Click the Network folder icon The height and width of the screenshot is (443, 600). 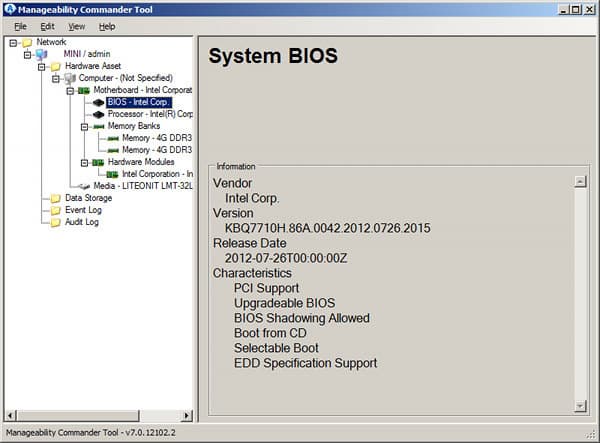click(x=27, y=42)
